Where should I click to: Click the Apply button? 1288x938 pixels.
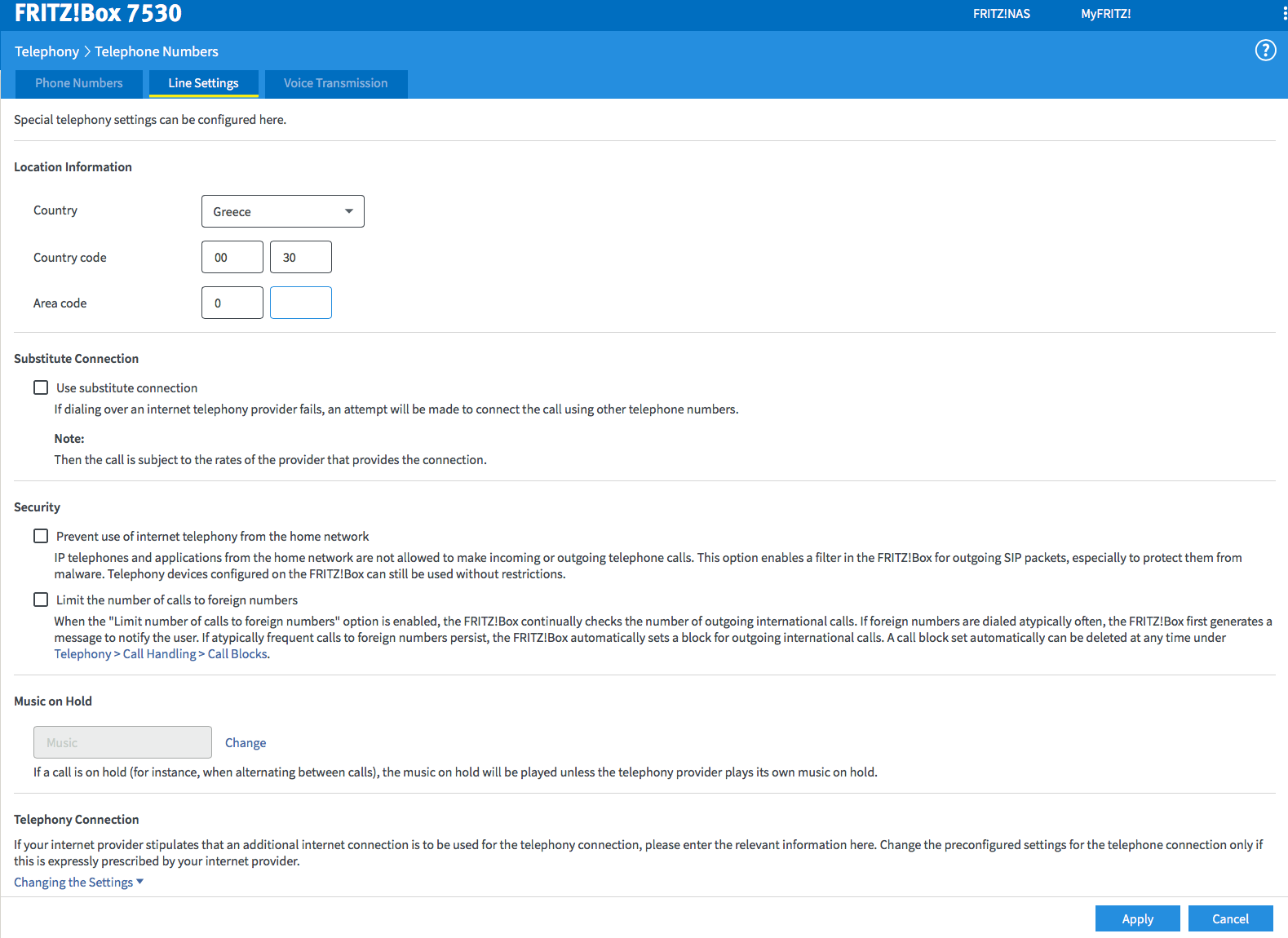(1137, 918)
